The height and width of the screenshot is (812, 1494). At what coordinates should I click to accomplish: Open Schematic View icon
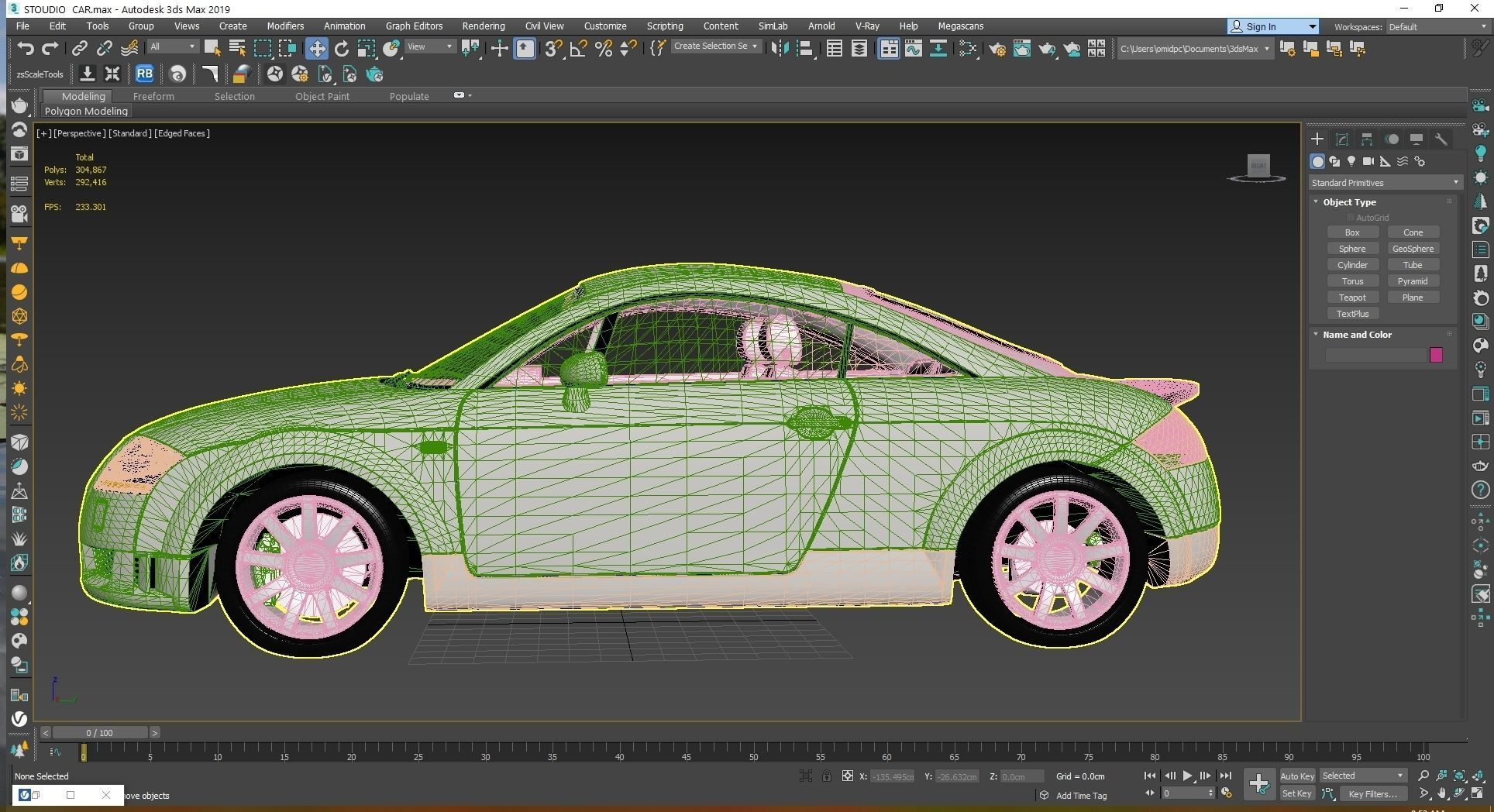coord(938,48)
